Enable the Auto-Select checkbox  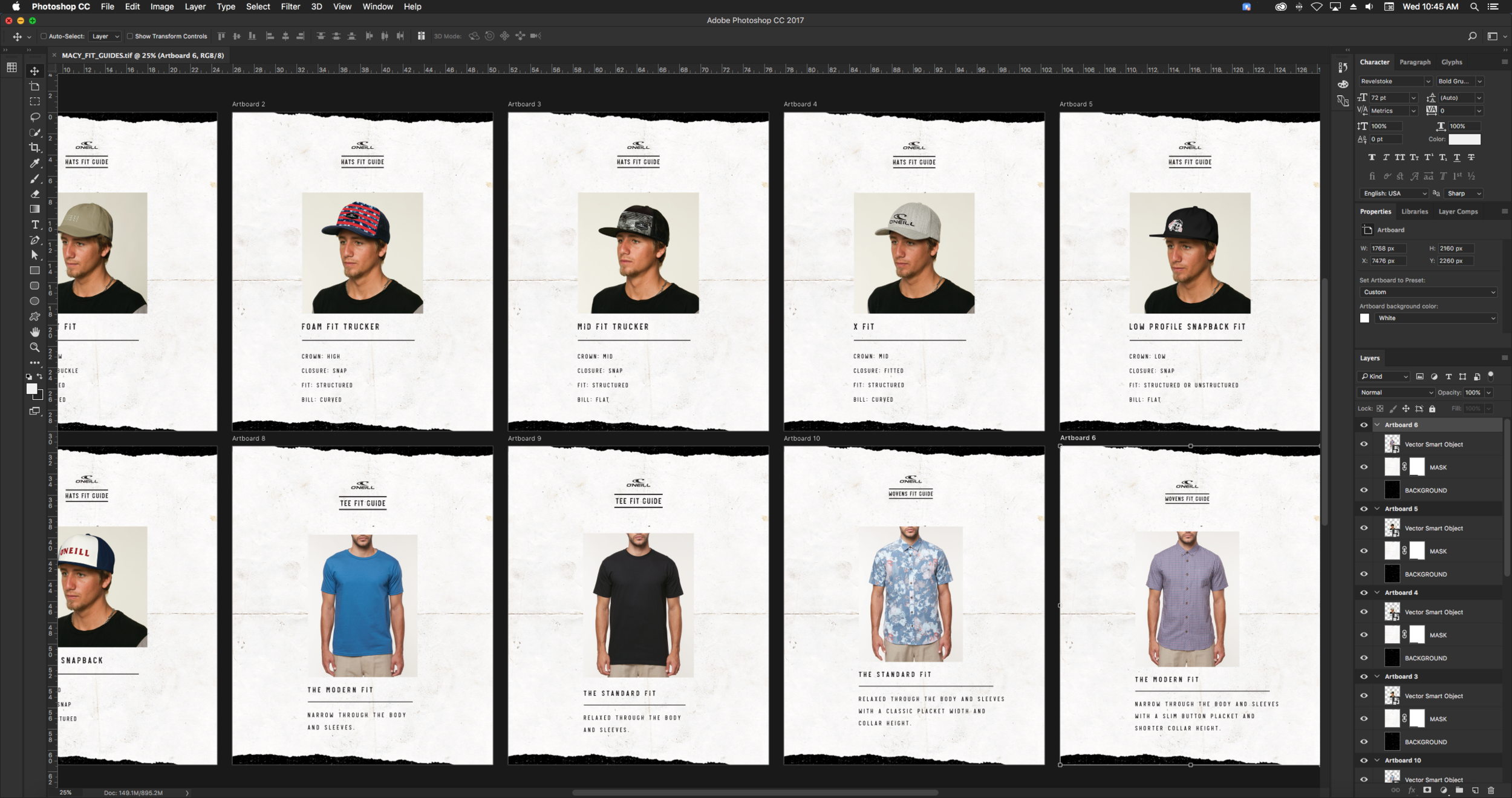(x=44, y=36)
